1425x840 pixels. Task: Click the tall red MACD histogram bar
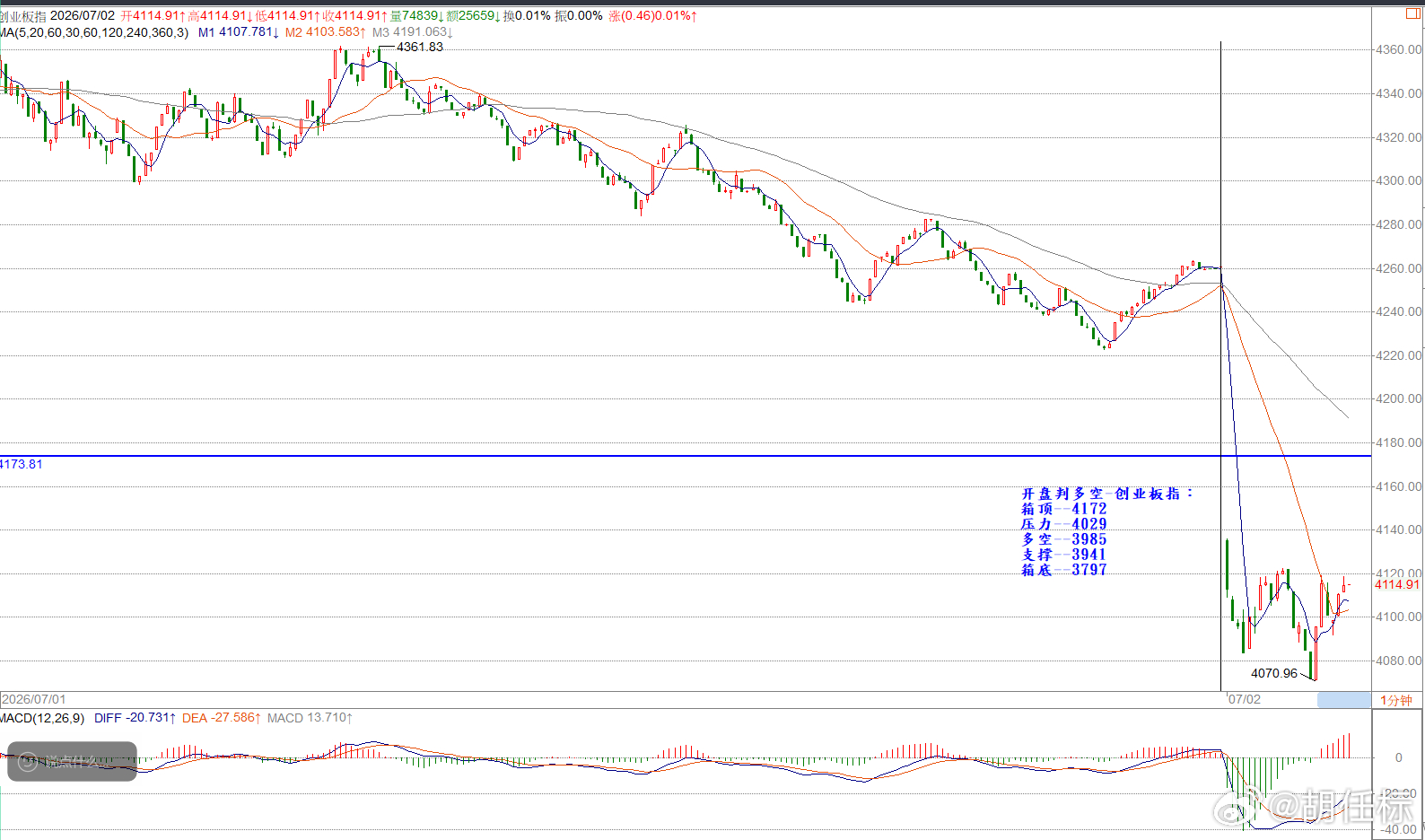pos(1349,746)
